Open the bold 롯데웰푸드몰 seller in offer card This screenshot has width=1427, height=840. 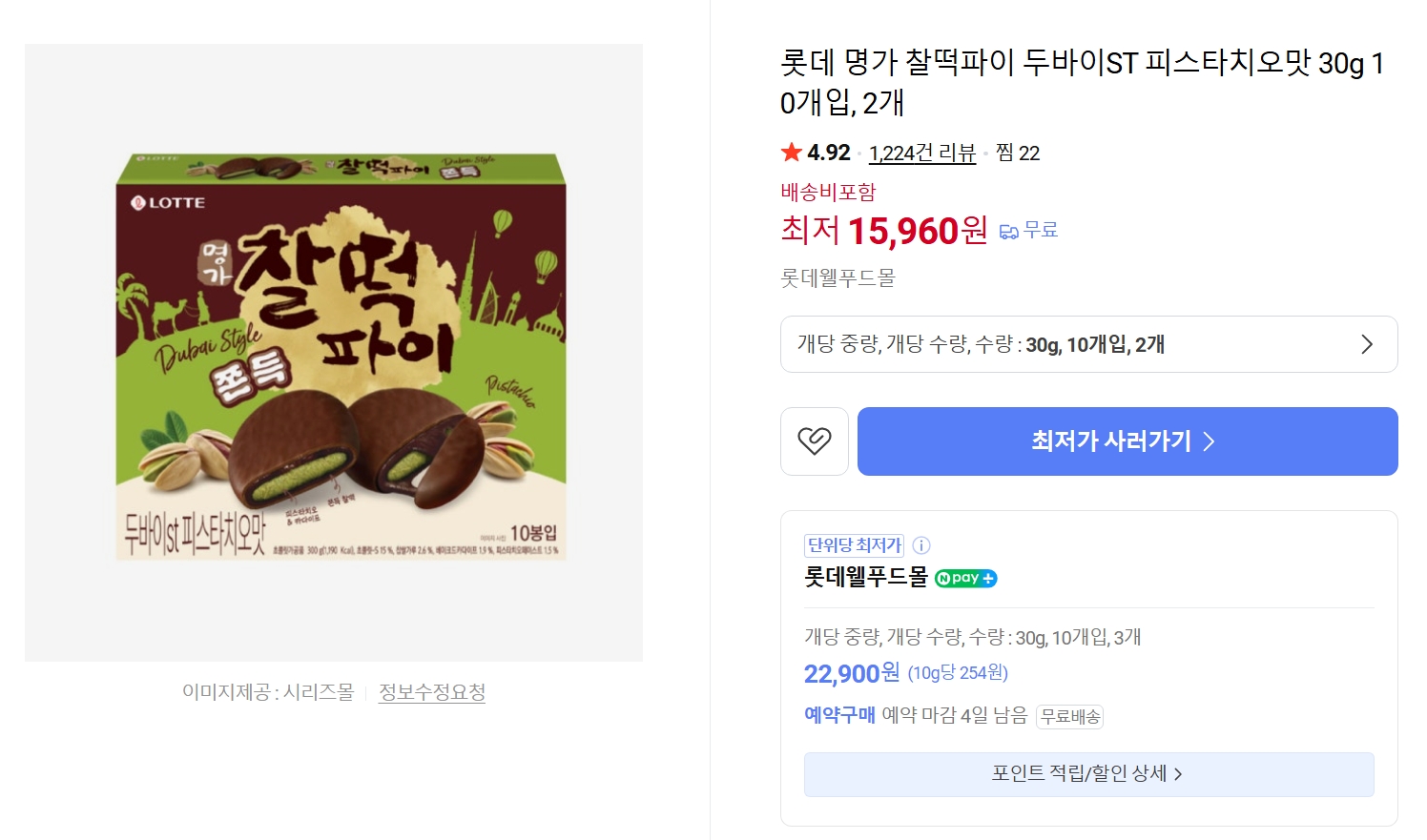pos(865,577)
